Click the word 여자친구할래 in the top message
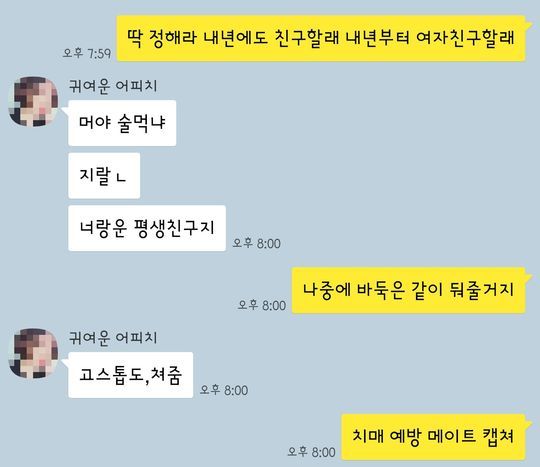Screen dimensions: 540x467 [465, 38]
